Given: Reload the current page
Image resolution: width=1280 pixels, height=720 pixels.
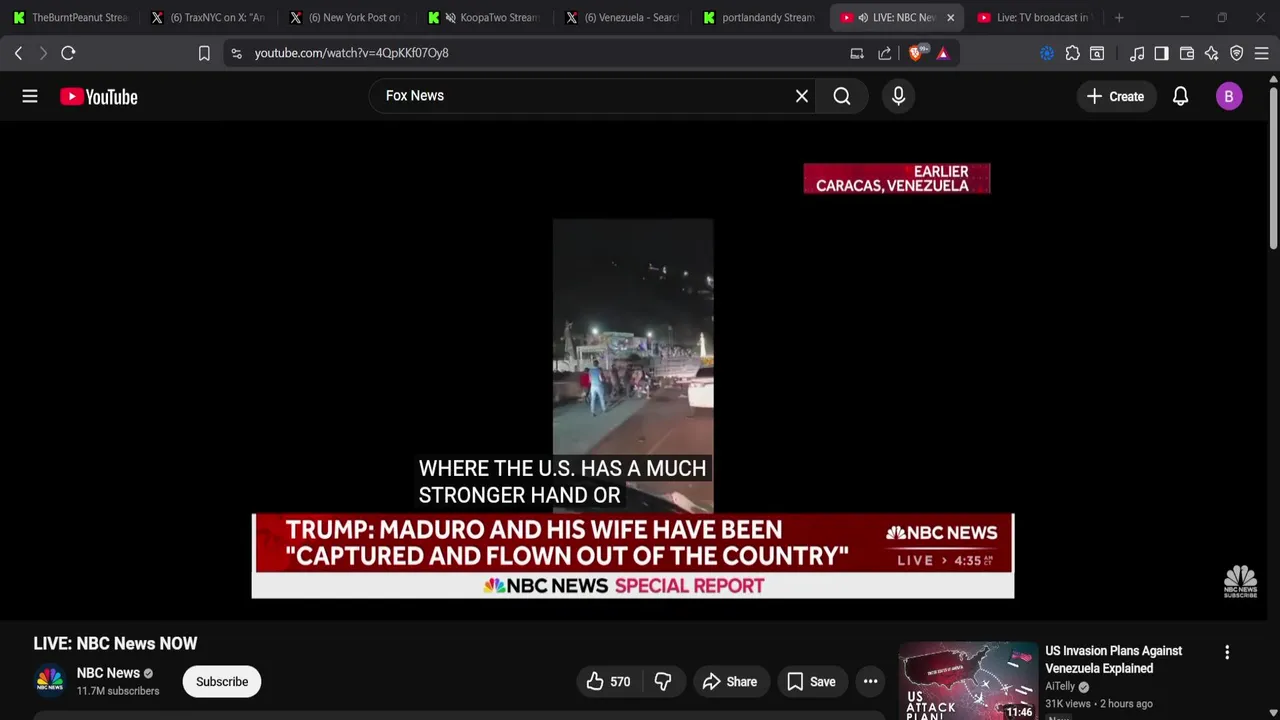Looking at the screenshot, I should (68, 53).
